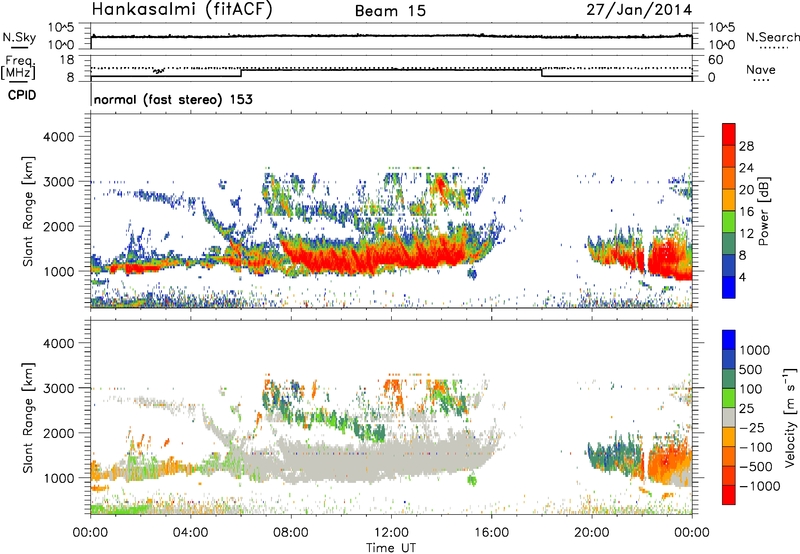Click the date 27/Jan/2014

click(x=639, y=10)
